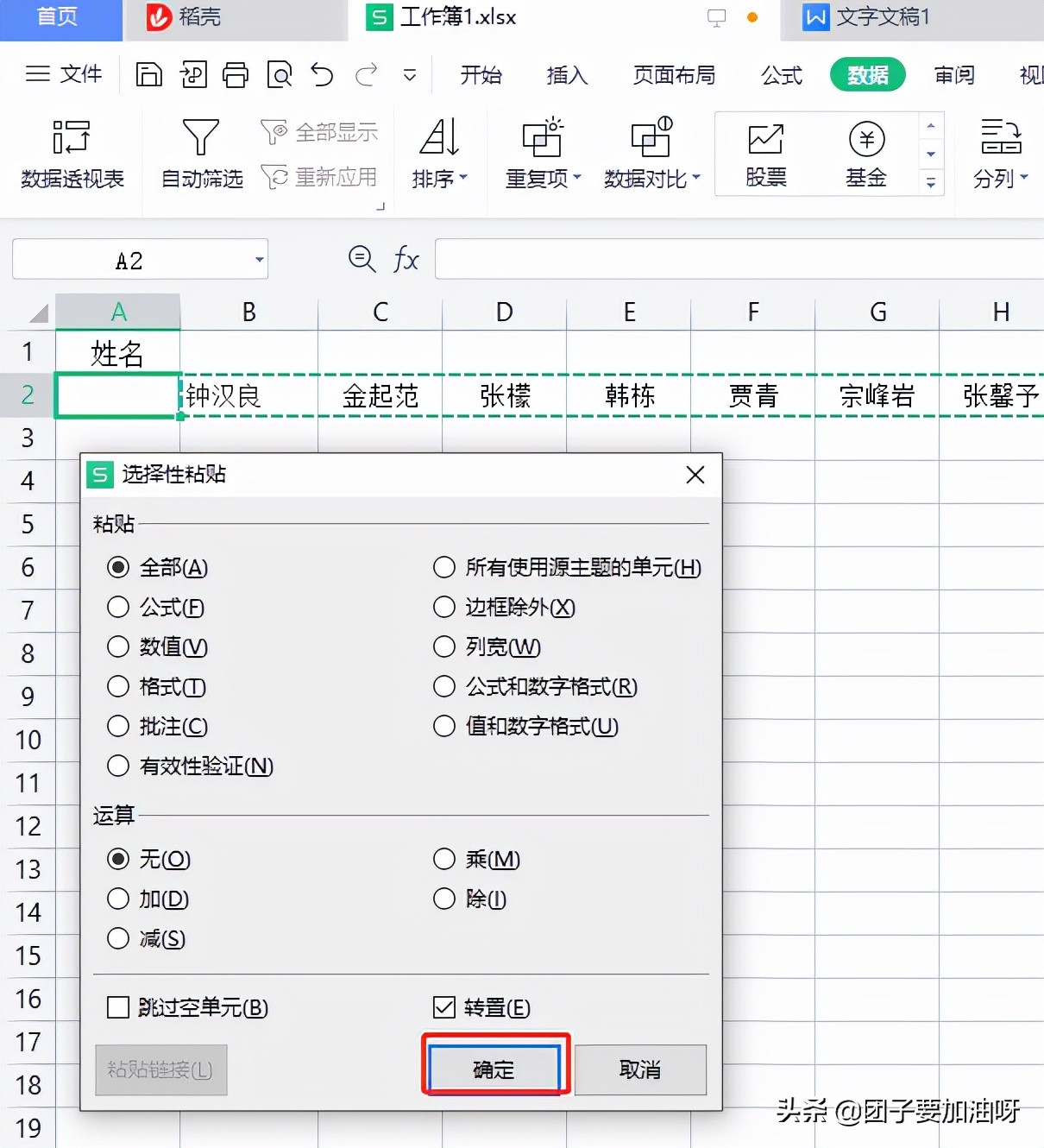Select the Multiply (乘) operation
The width and height of the screenshot is (1044, 1148).
444,859
